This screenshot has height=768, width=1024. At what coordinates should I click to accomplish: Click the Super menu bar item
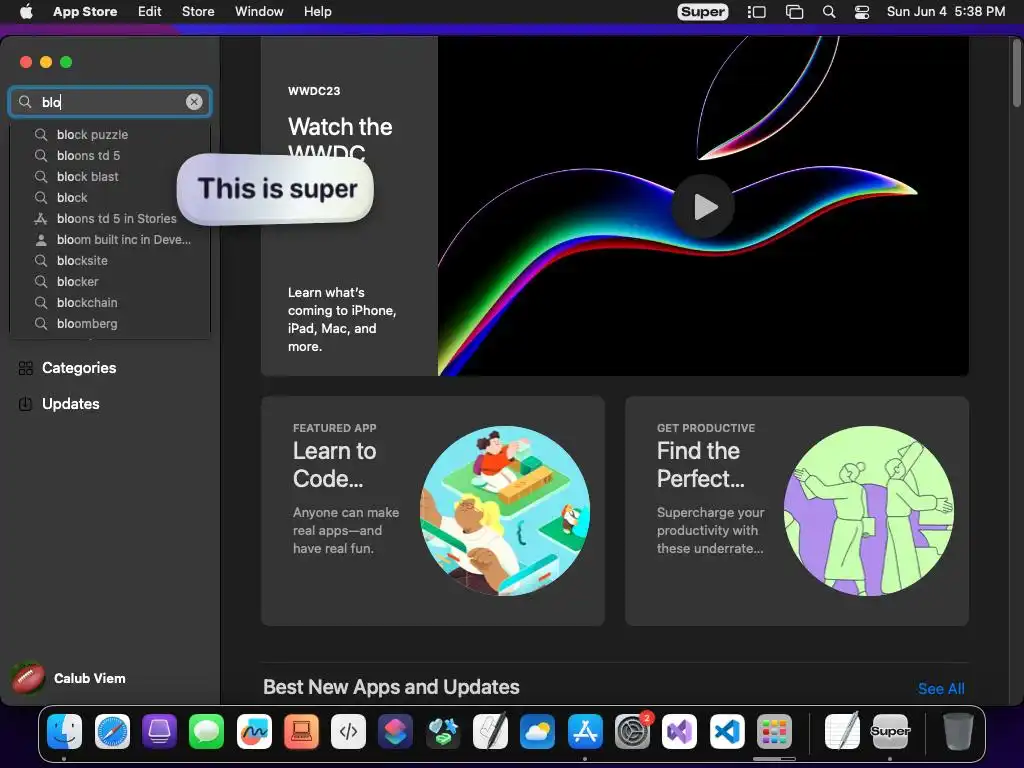(702, 12)
